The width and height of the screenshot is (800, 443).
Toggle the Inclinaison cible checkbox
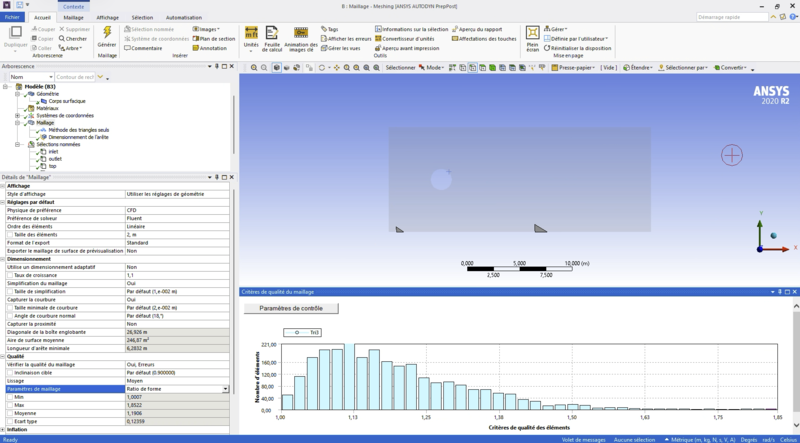10,373
